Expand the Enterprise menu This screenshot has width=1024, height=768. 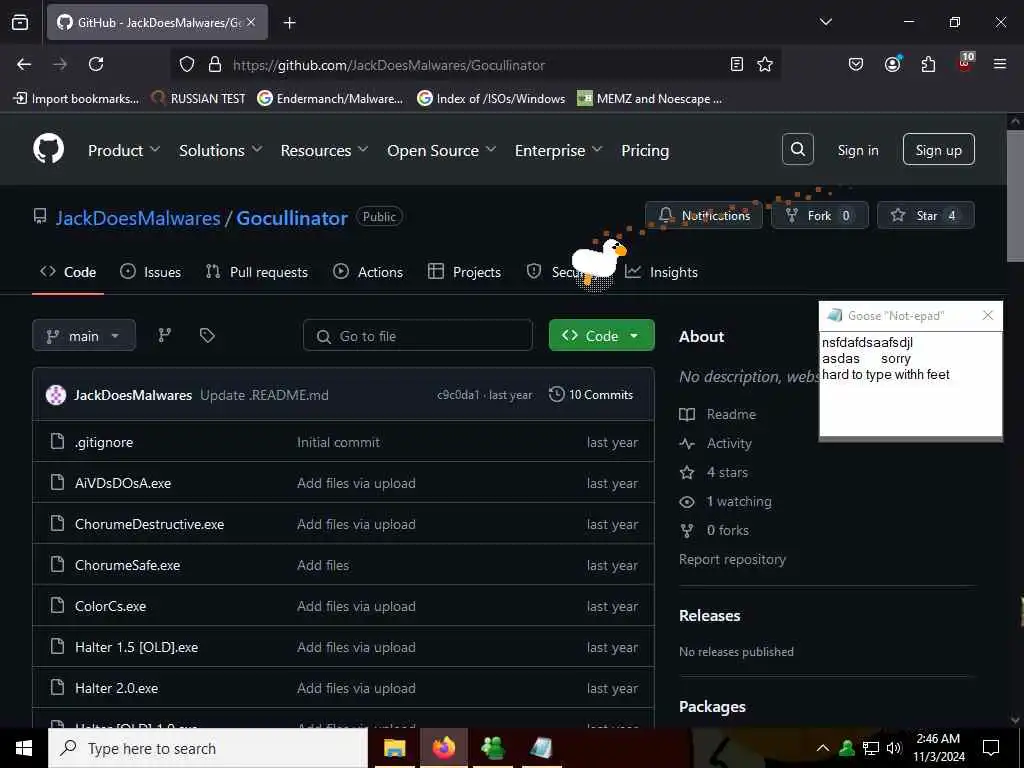click(x=558, y=150)
